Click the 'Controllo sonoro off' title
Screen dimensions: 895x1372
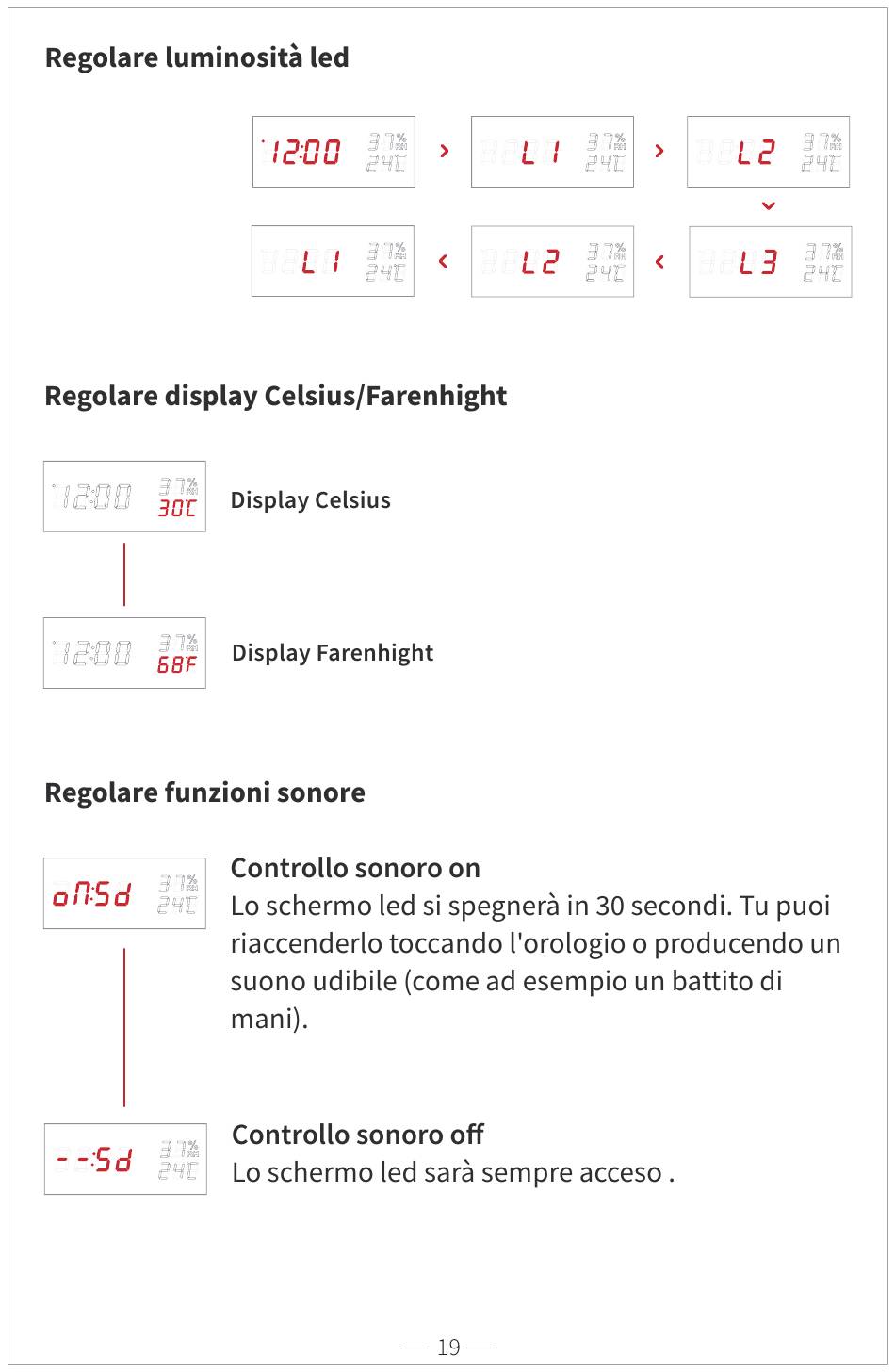tap(358, 1135)
